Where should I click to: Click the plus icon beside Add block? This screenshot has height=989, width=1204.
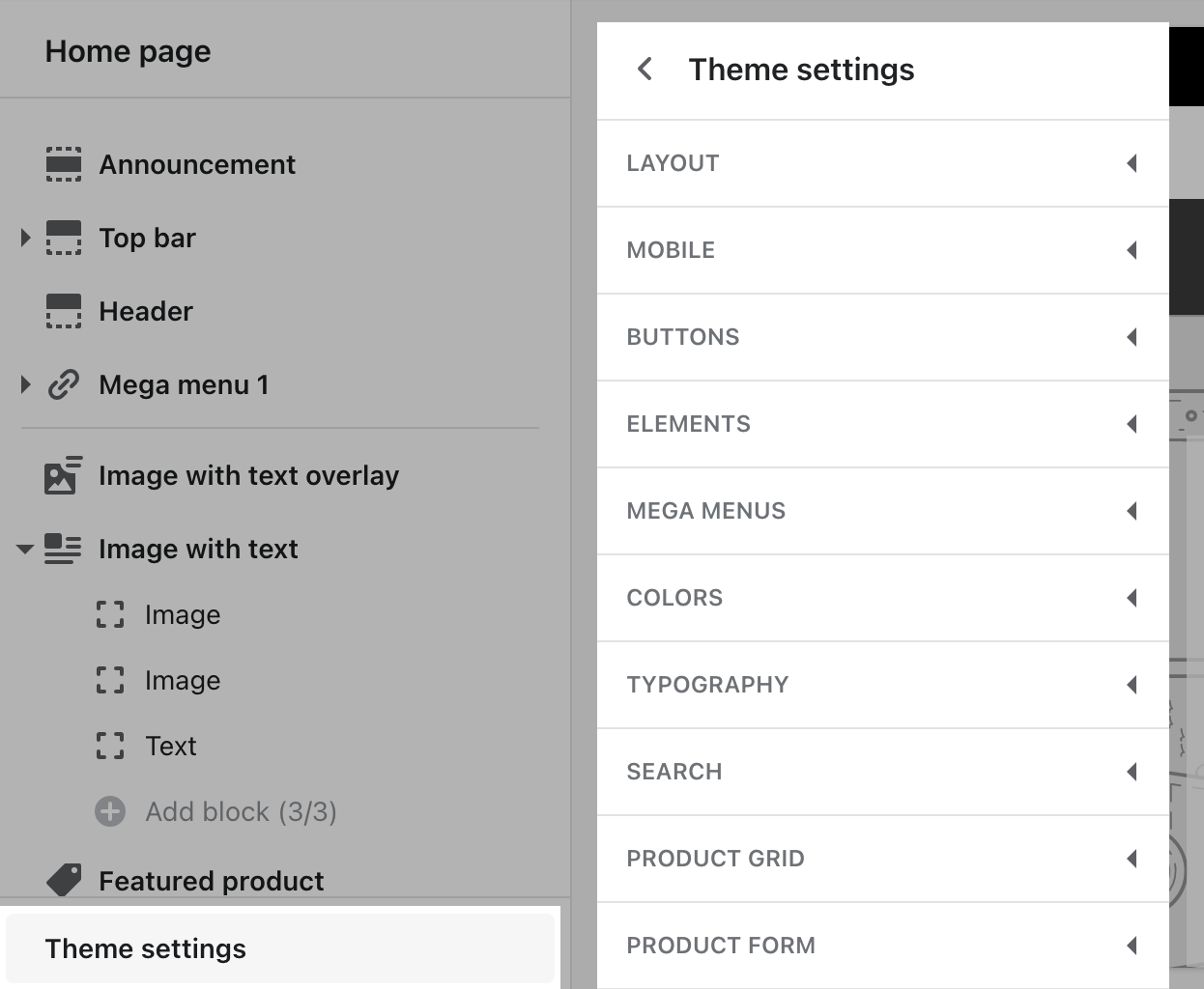(x=110, y=811)
